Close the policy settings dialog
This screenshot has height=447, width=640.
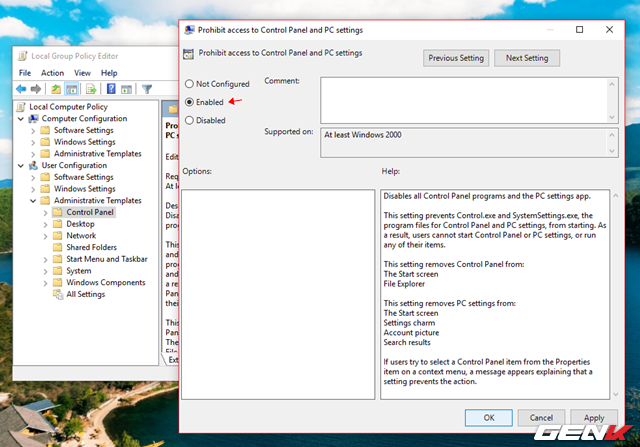point(609,30)
